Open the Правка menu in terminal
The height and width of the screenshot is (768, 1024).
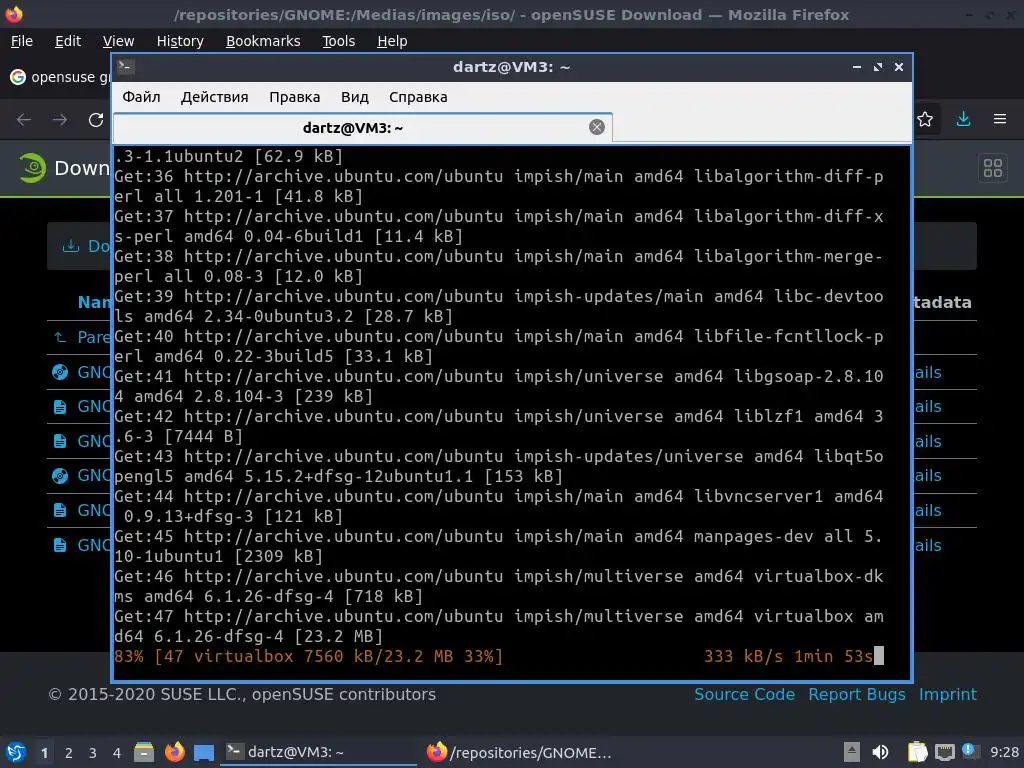(295, 97)
